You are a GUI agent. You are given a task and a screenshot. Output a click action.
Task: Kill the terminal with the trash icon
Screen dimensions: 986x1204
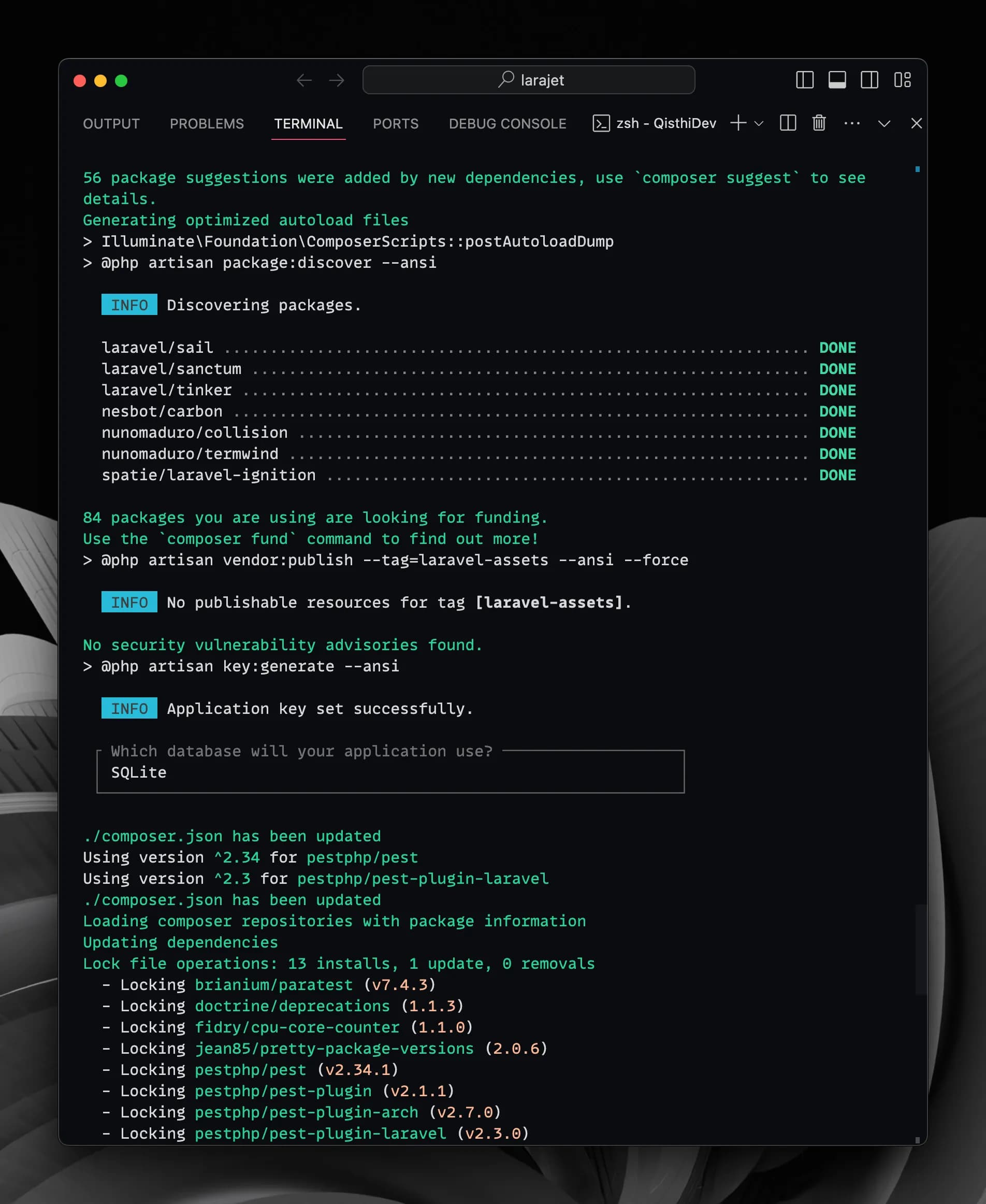tap(818, 123)
